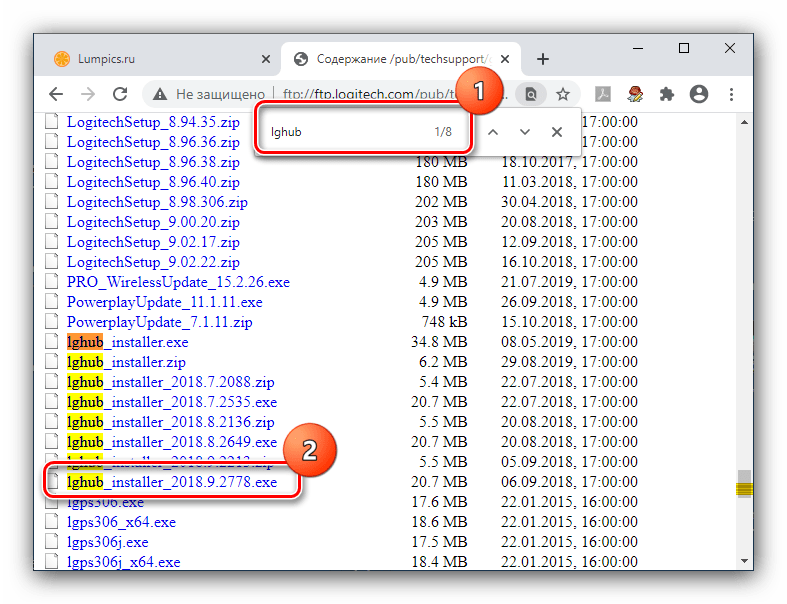Download LogitechSetup_8.96.36.zip
Screen dimensions: 787x604
[x=153, y=142]
